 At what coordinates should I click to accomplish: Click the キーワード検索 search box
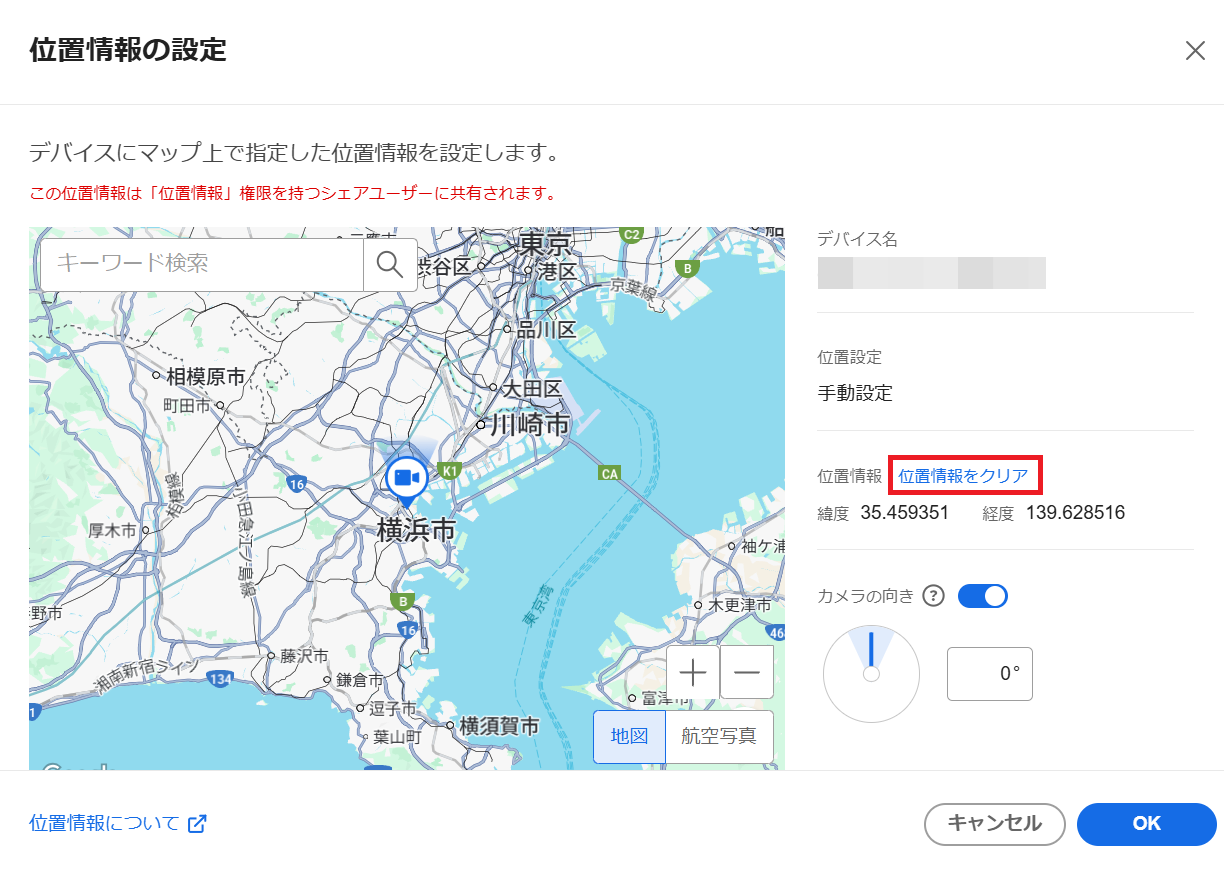click(x=200, y=264)
